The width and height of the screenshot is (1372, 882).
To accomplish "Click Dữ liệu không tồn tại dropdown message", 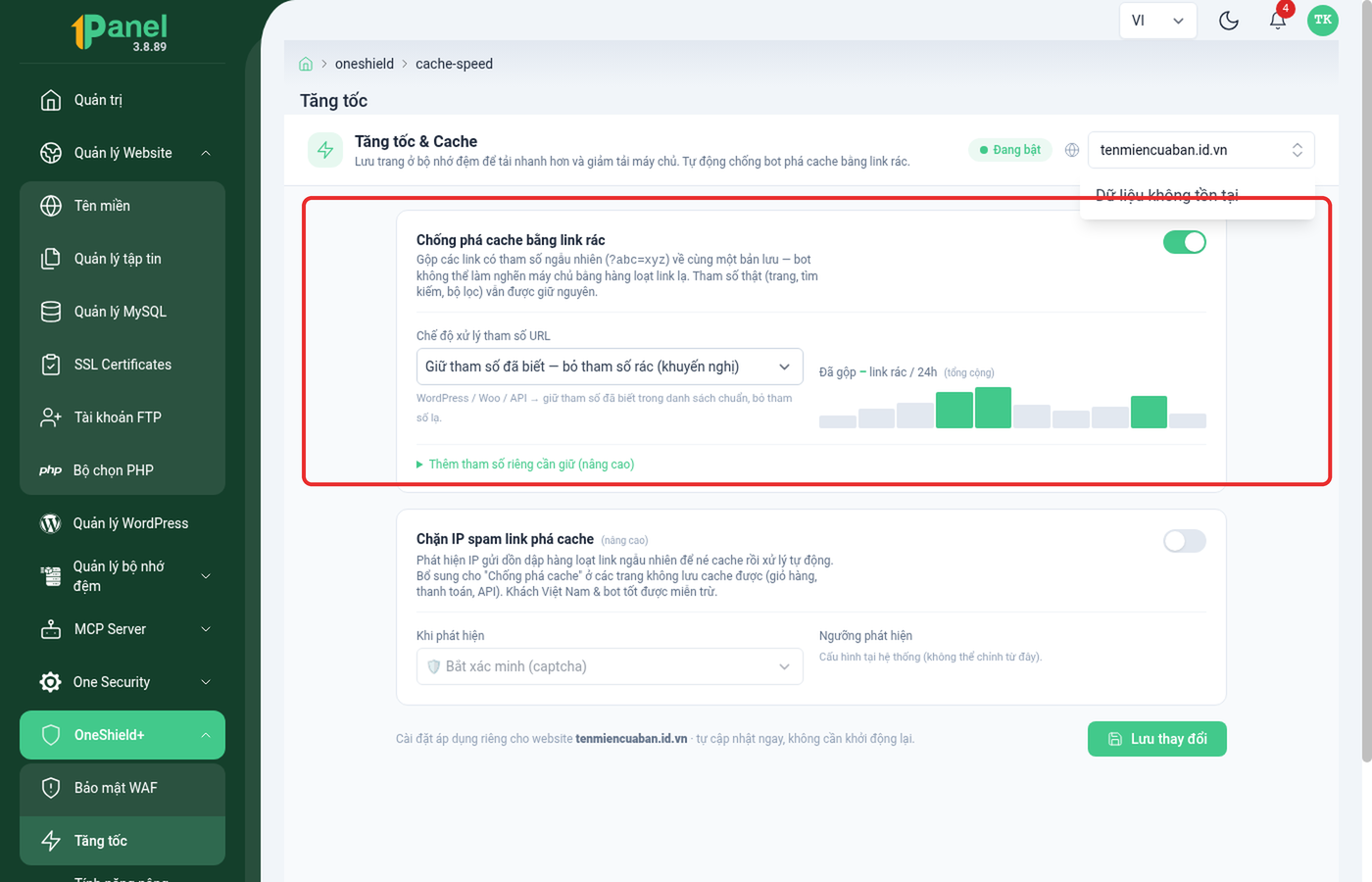I will tap(1166, 195).
